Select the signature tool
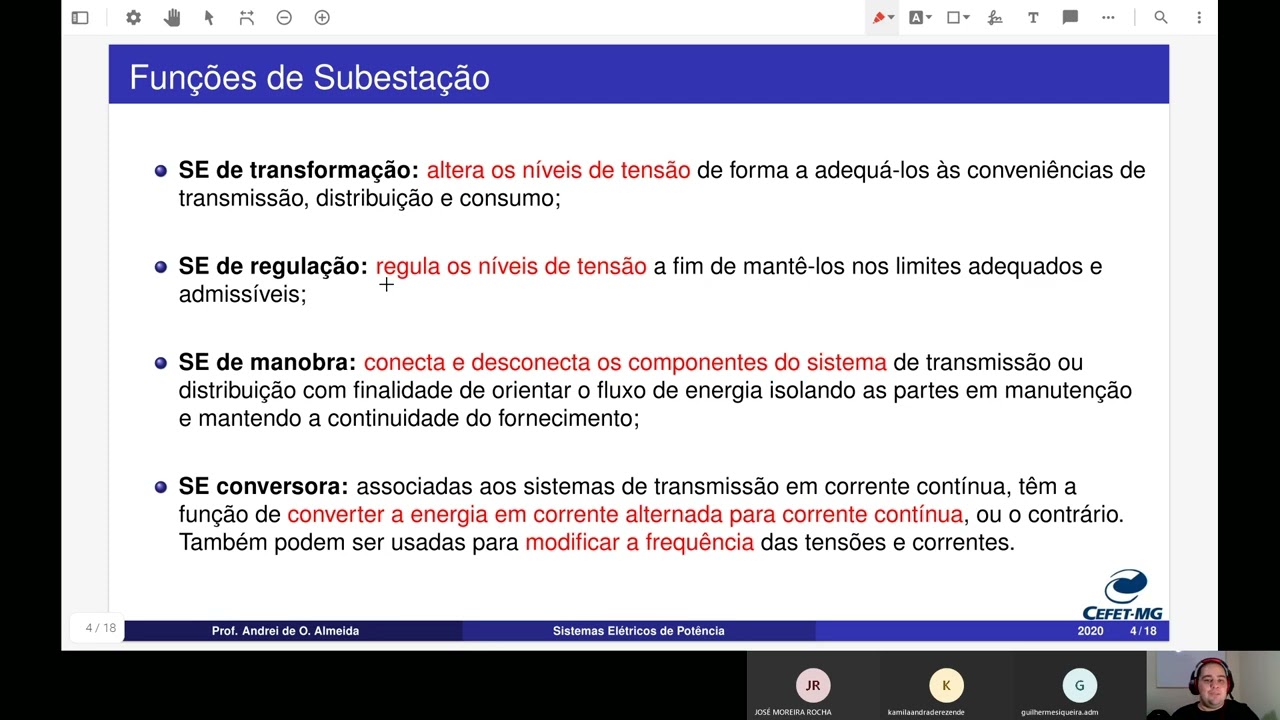The width and height of the screenshot is (1280, 720). (x=995, y=17)
